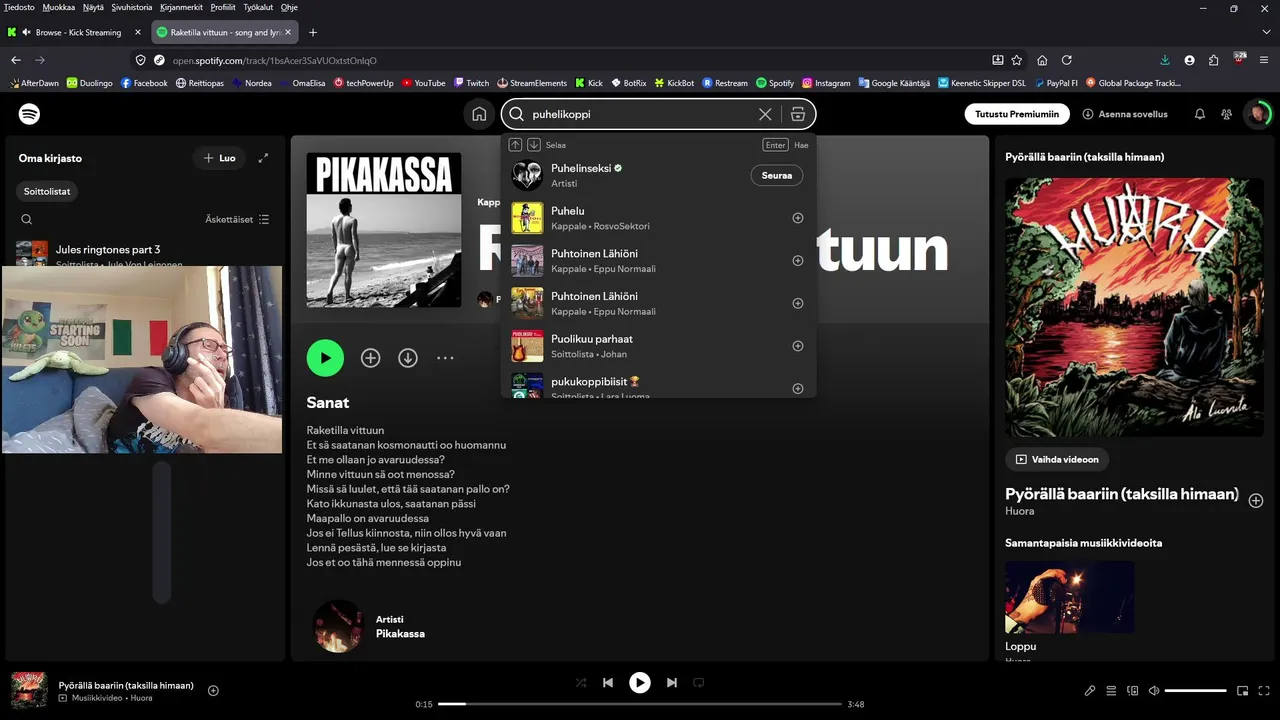Screen dimensions: 1280x720
Task: Open the notifications bell
Action: point(1200,114)
